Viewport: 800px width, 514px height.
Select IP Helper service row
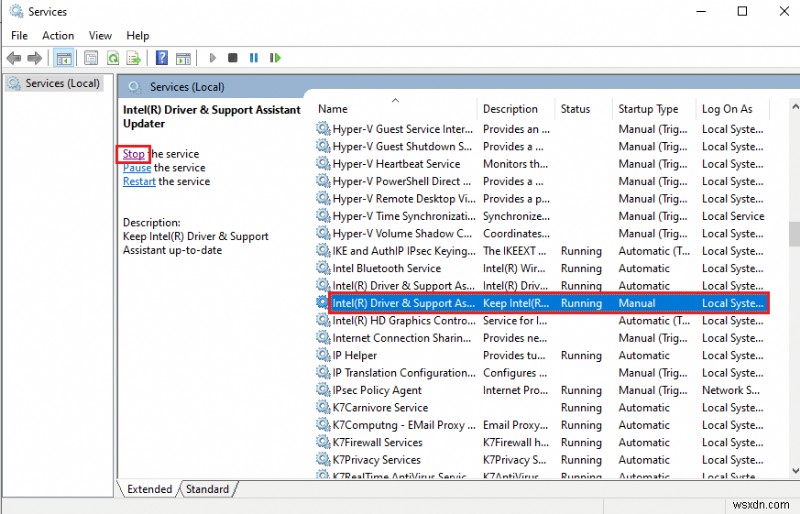coord(541,355)
